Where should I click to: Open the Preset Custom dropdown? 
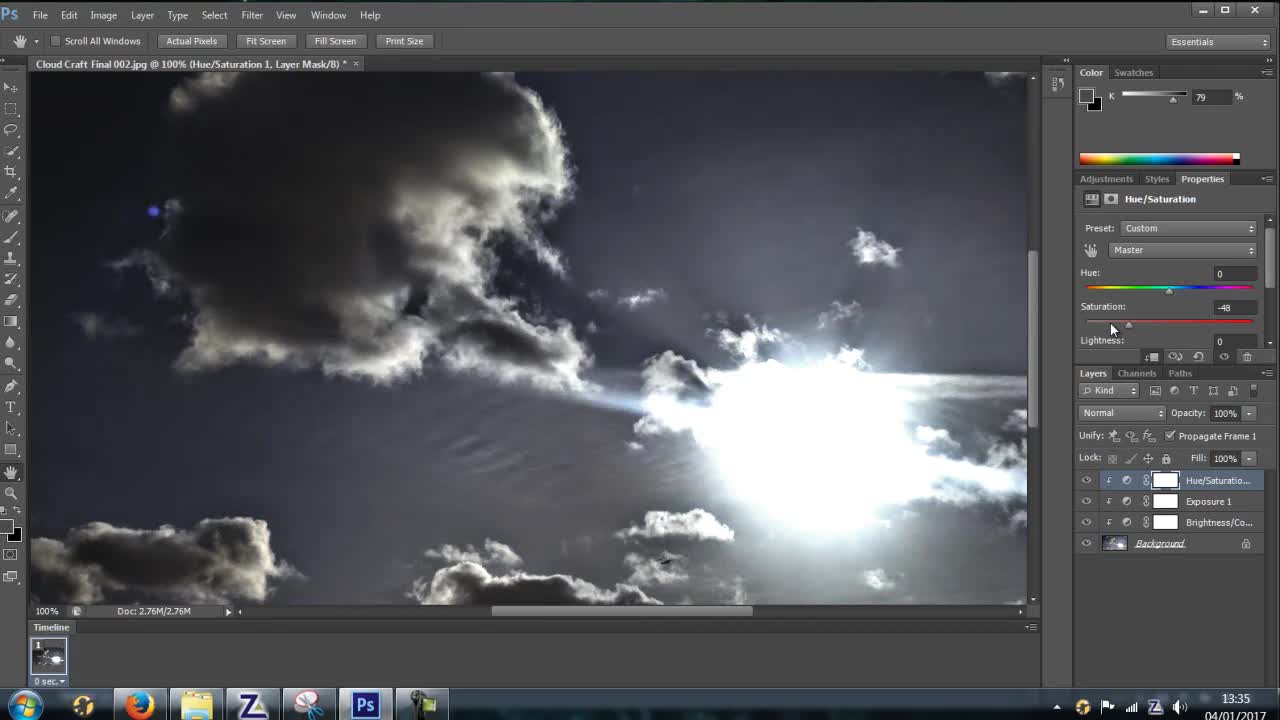[1188, 228]
